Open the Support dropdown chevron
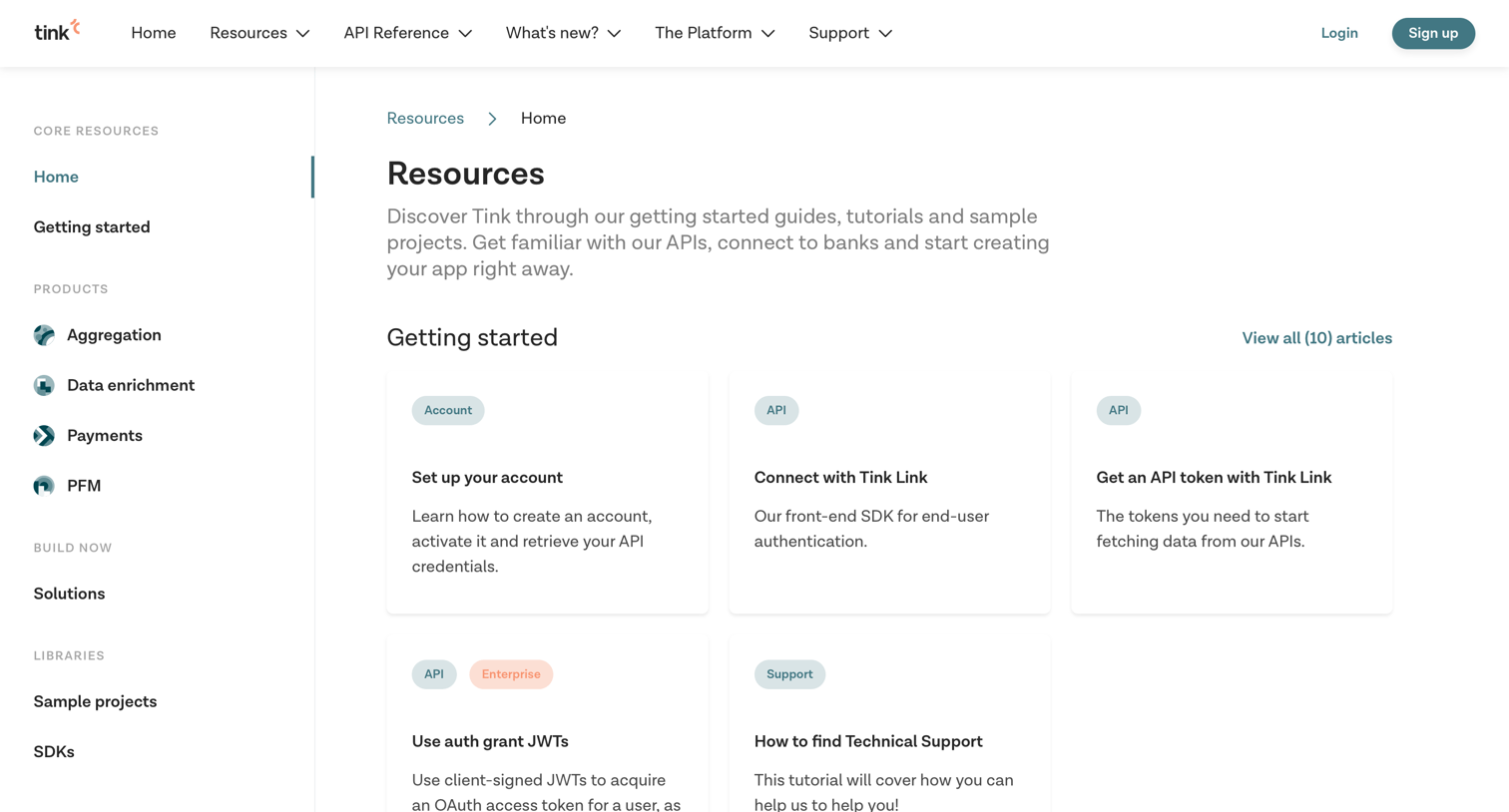This screenshot has height=812, width=1509. (x=885, y=34)
